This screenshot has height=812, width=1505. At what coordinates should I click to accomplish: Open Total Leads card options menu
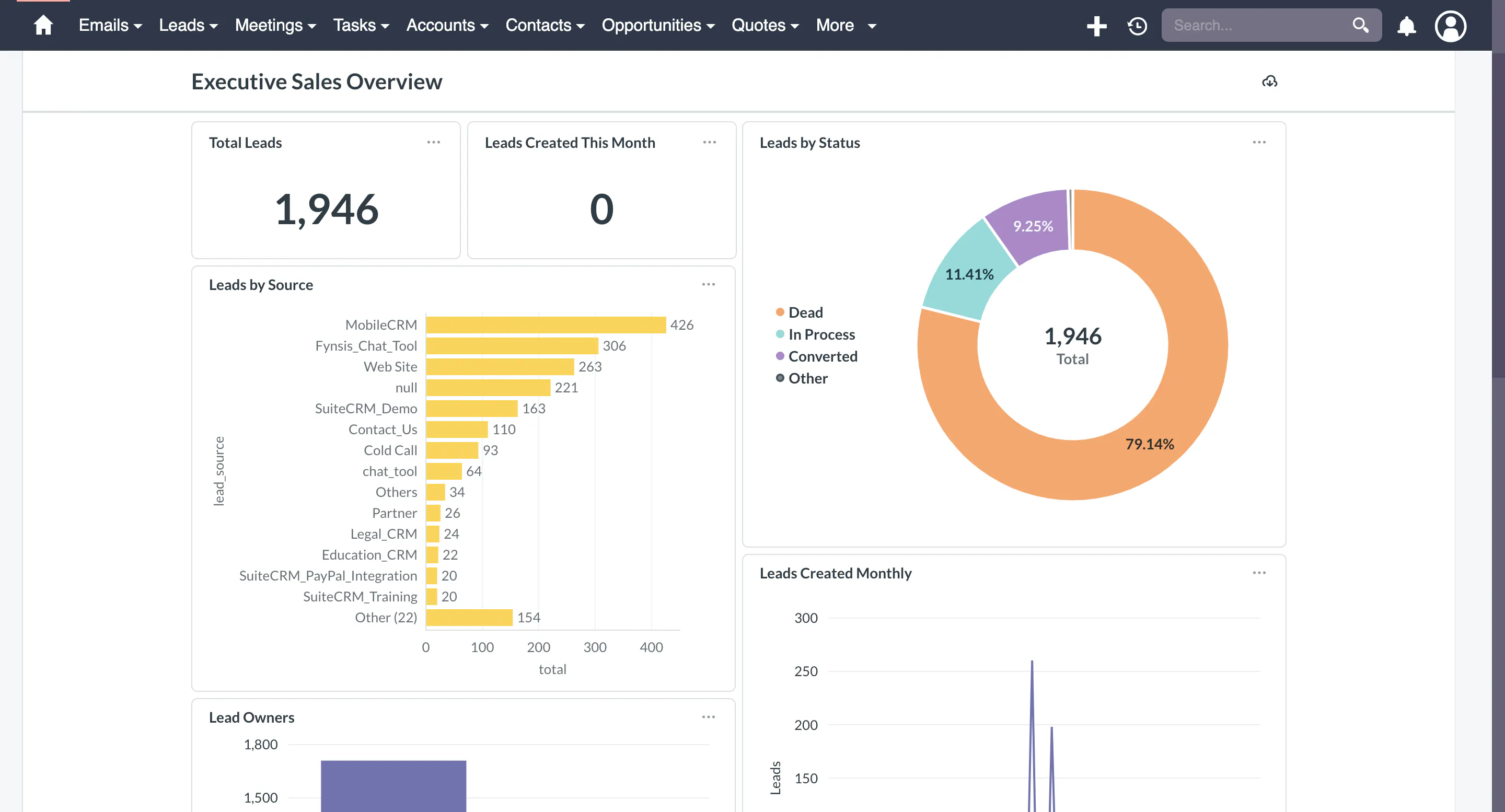point(434,142)
